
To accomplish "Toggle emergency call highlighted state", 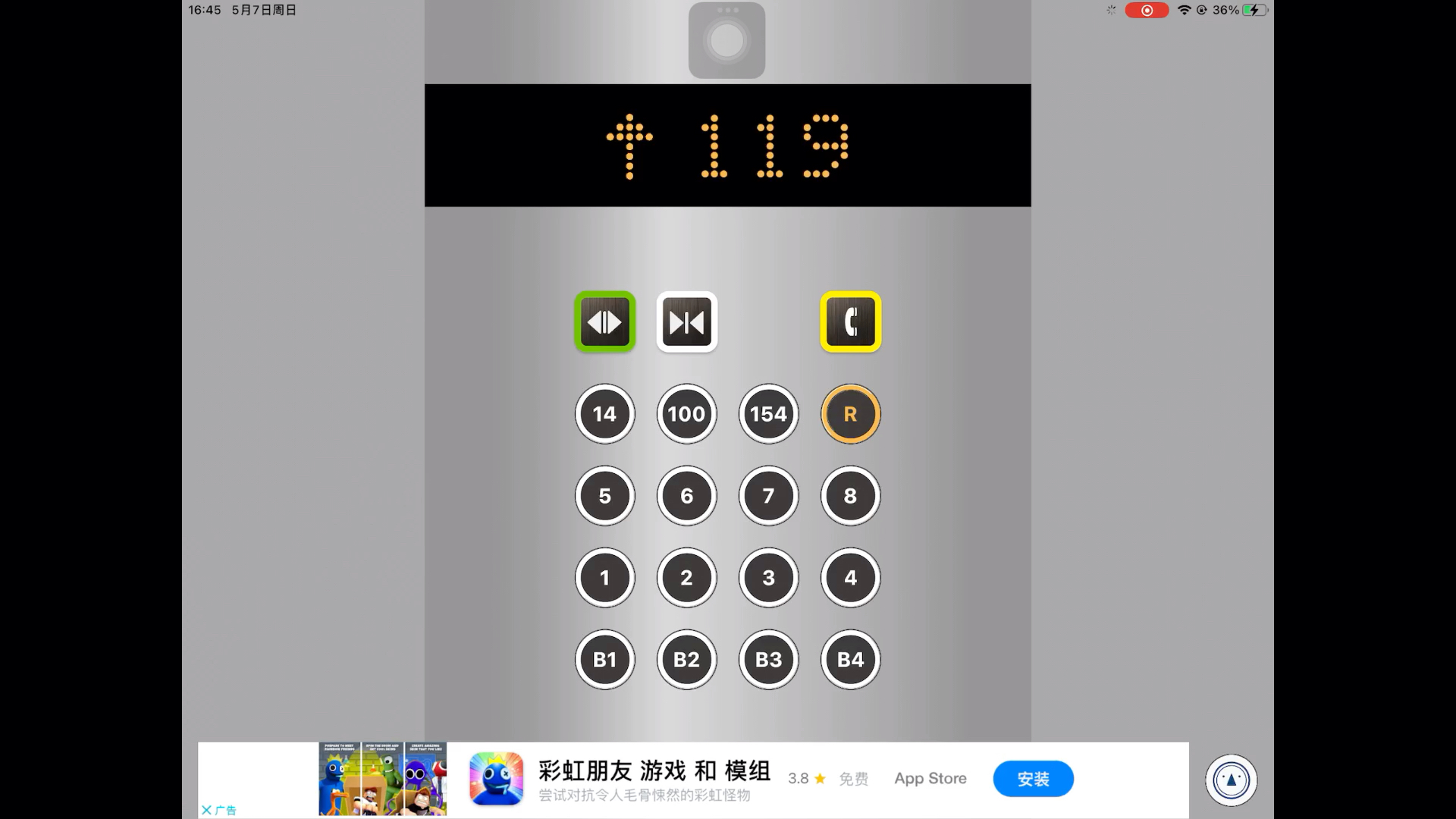I will point(849,321).
